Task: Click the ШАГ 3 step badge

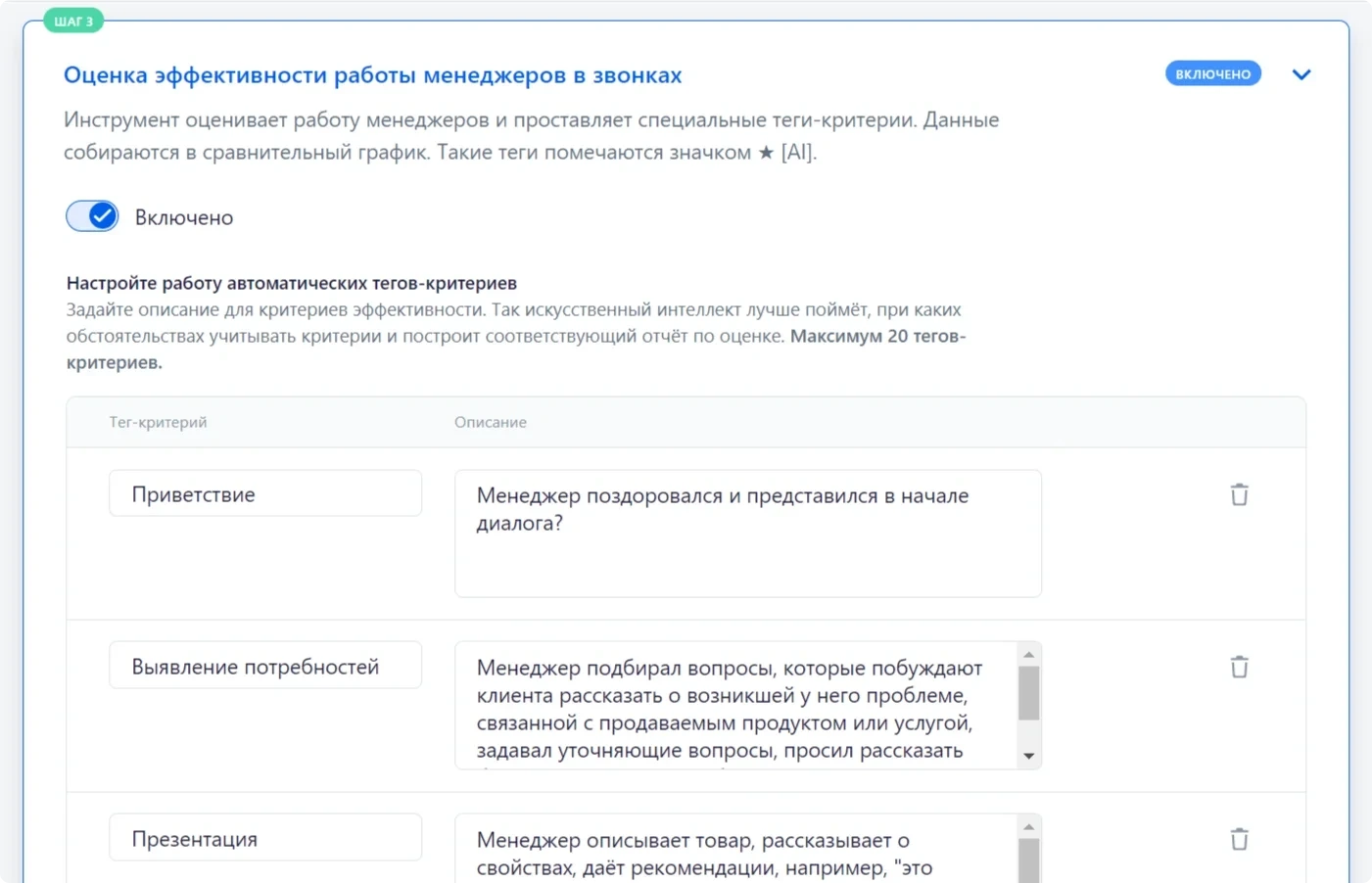Action: pos(73,21)
